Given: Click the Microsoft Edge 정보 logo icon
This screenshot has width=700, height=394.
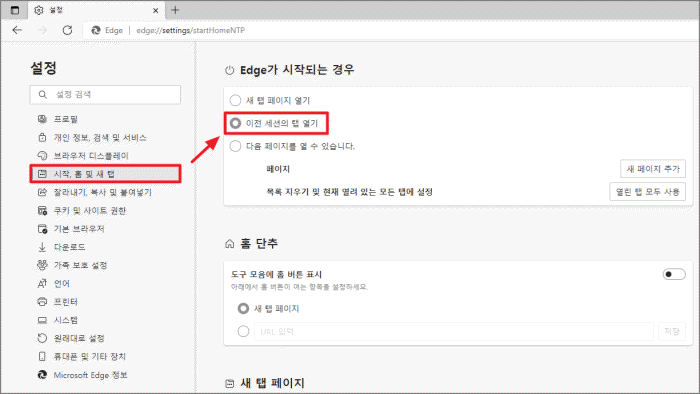Looking at the screenshot, I should point(42,375).
